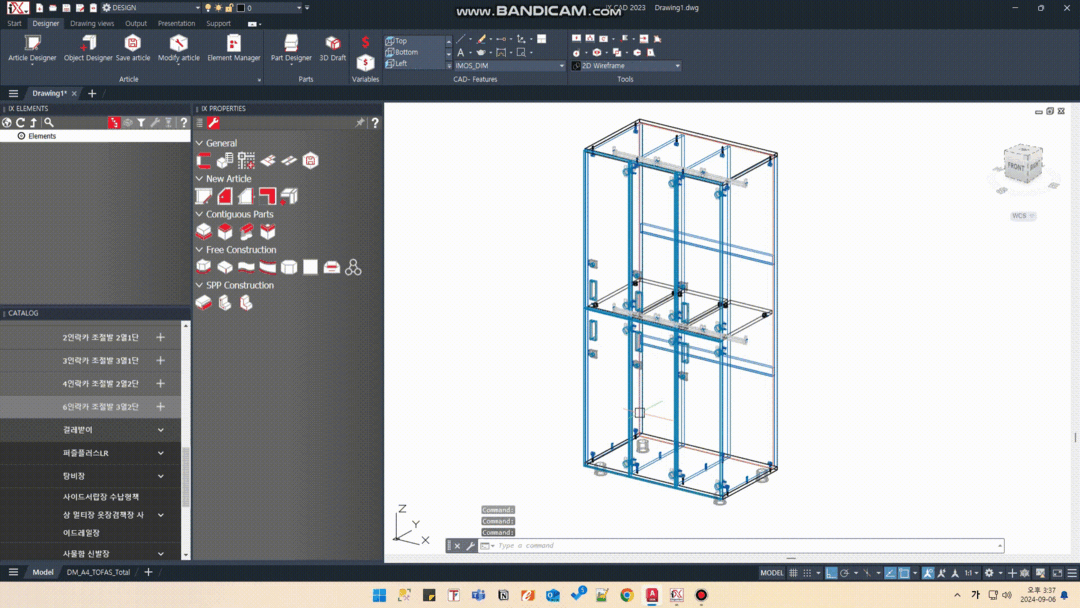The height and width of the screenshot is (608, 1080).
Task: Open the Modify article tool
Action: point(178,48)
